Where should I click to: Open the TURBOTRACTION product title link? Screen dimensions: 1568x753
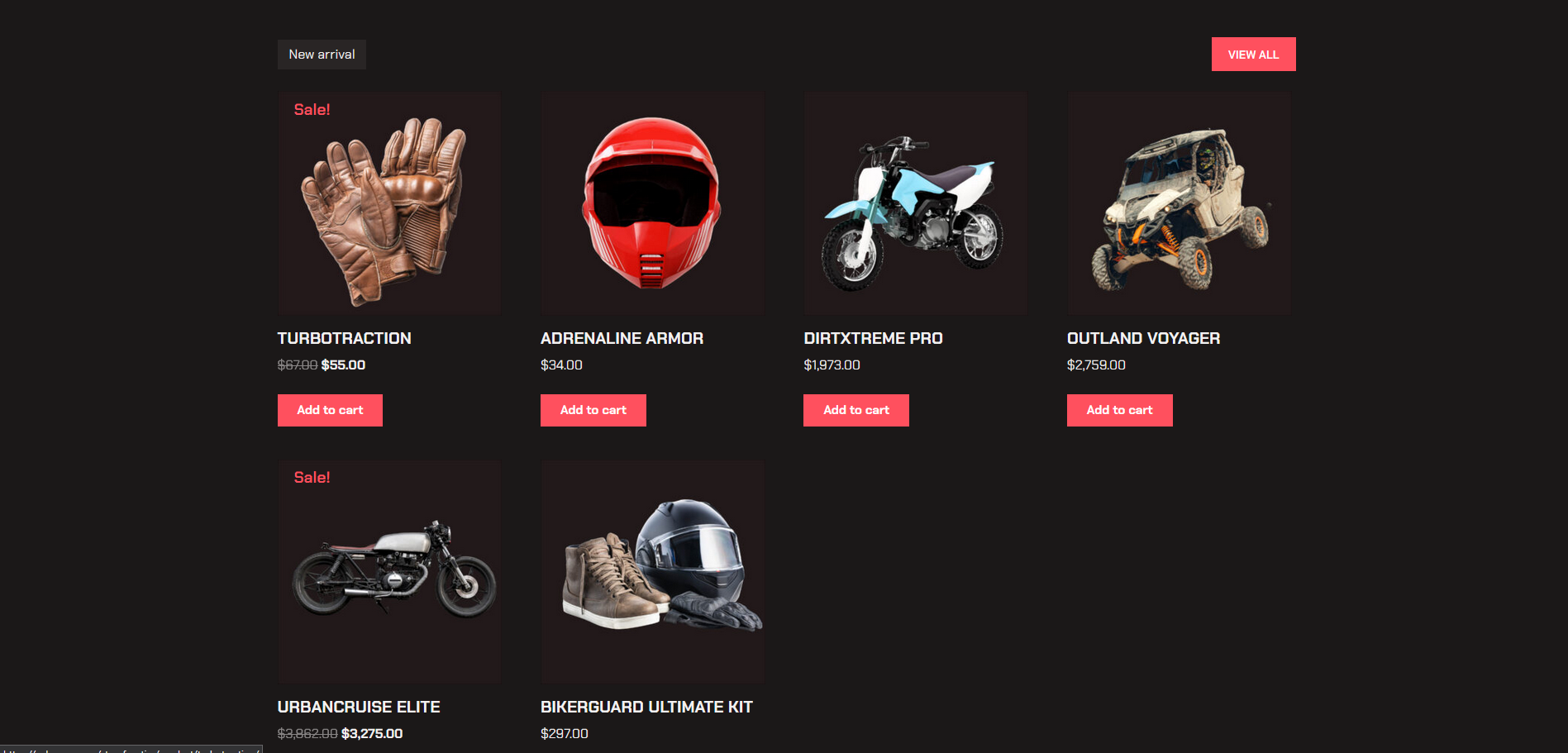[x=344, y=338]
